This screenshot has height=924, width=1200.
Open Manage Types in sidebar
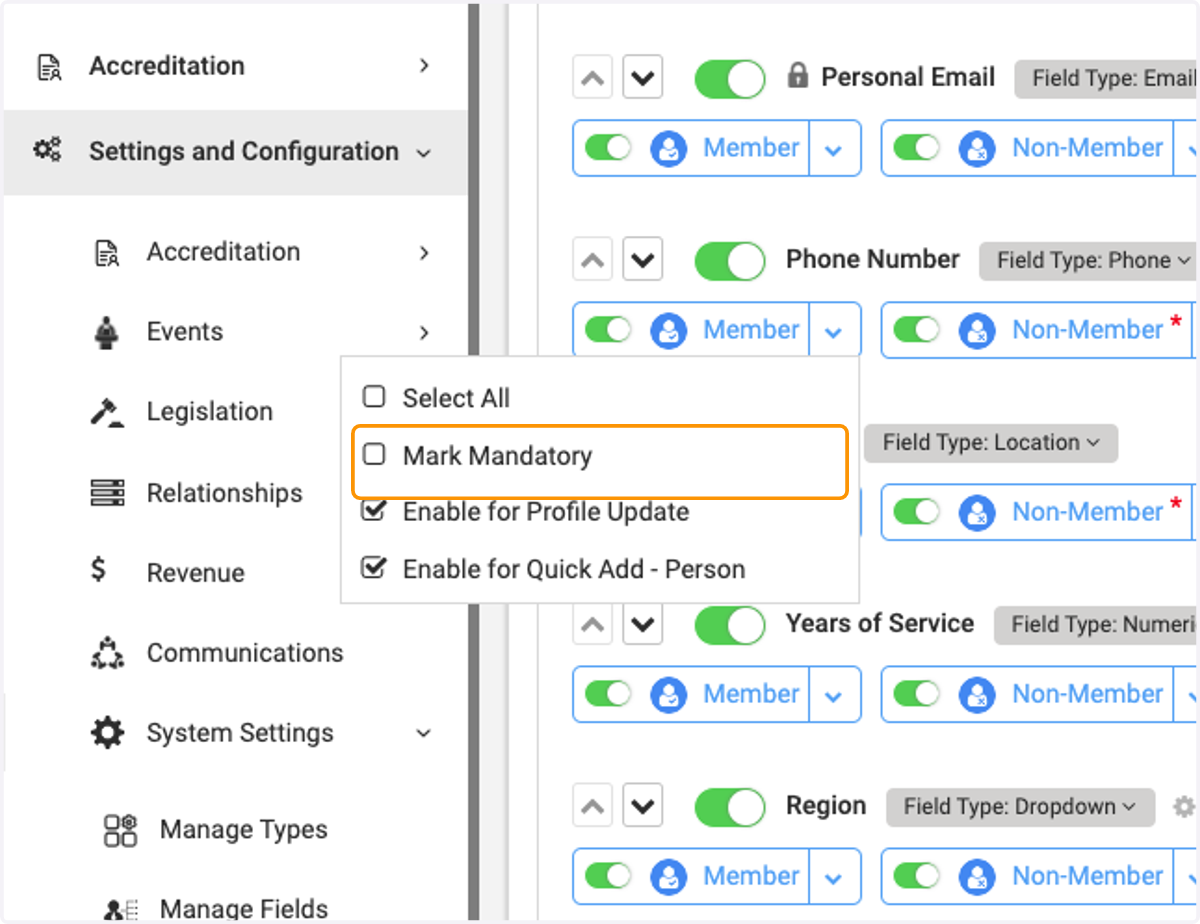[243, 830]
